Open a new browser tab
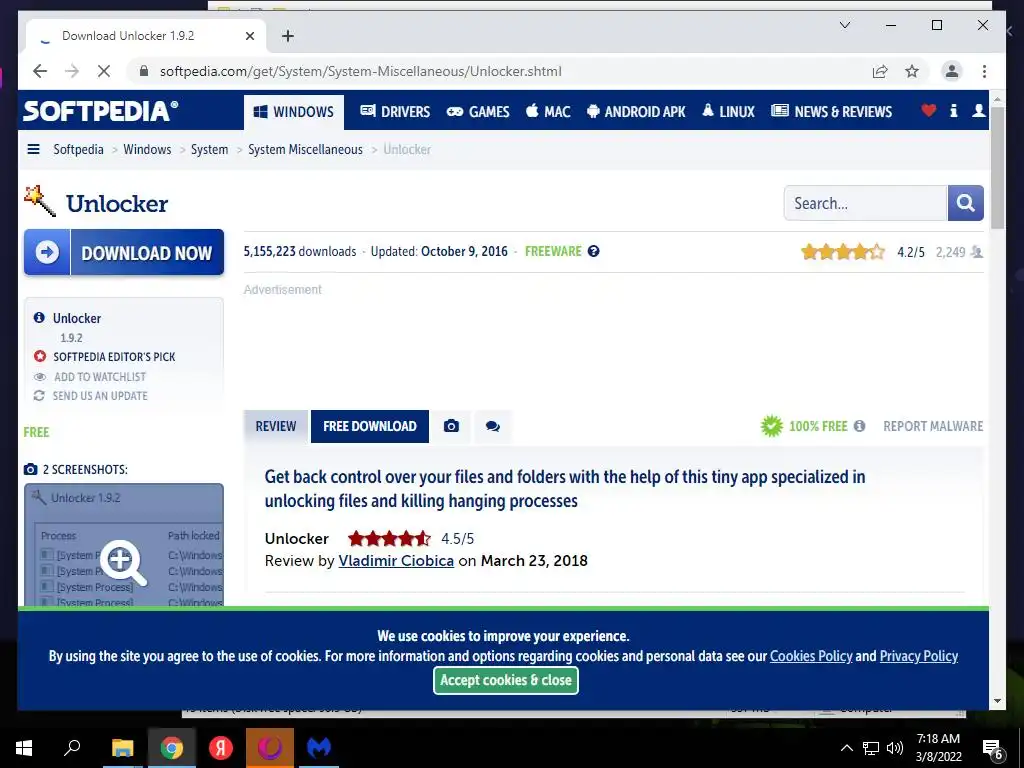This screenshot has width=1024, height=768. pyautogui.click(x=287, y=36)
